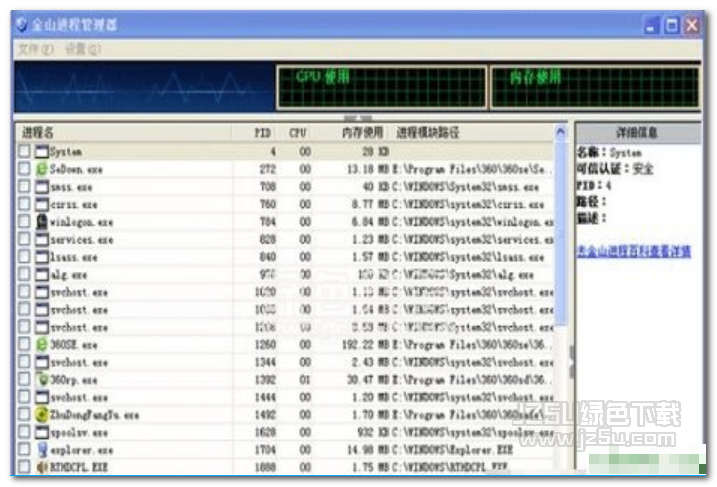Click the 360SE.exe browser icon

(x=42, y=344)
